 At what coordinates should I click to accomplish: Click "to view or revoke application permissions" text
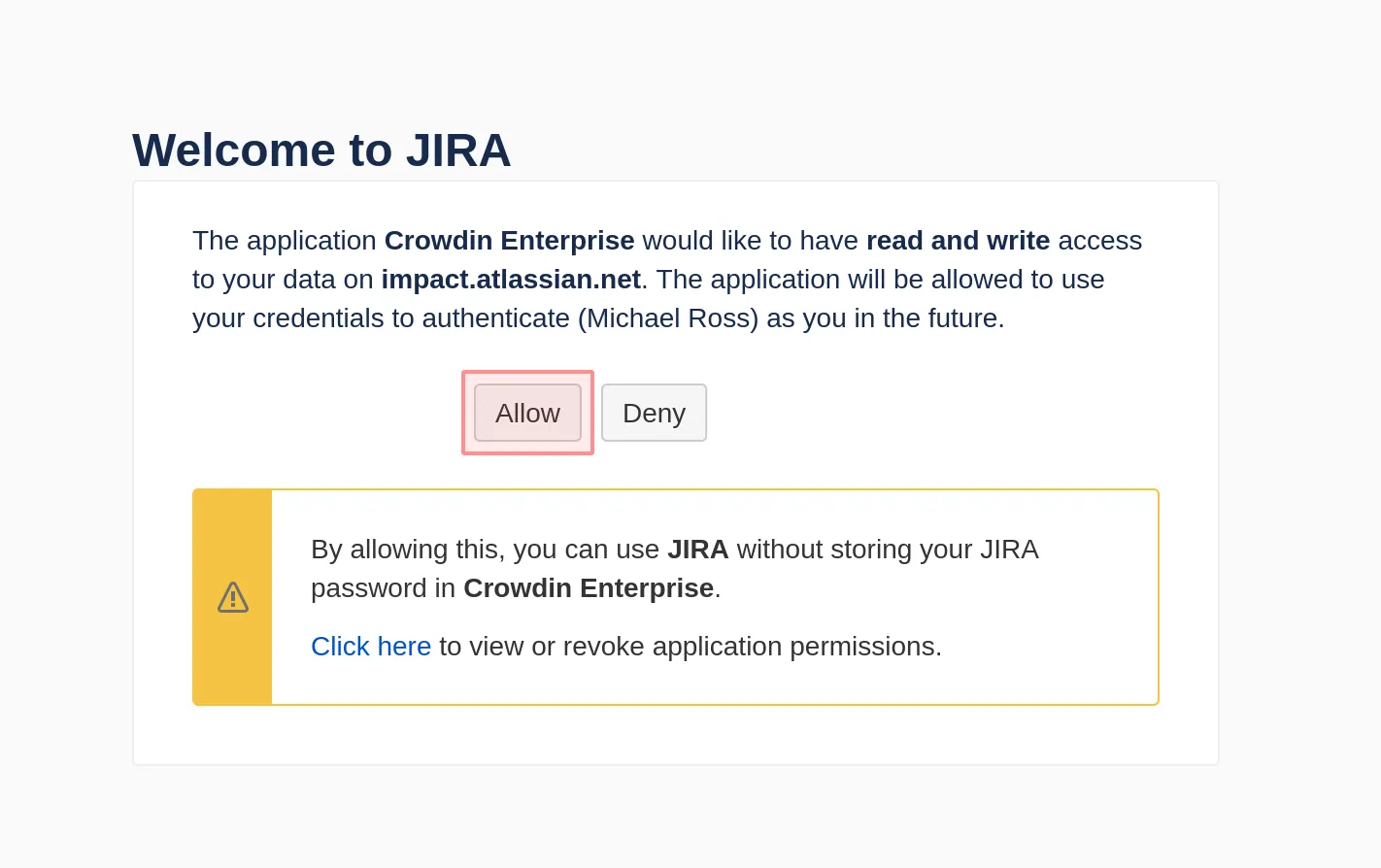690,647
